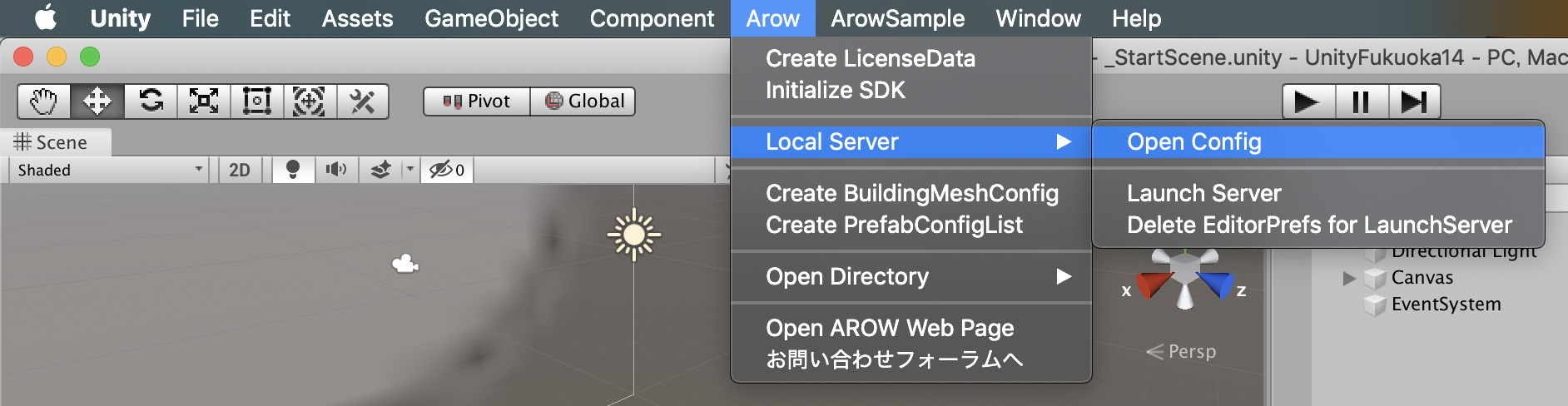
Task: Select Directional Light in hierarchy
Action: click(1463, 252)
